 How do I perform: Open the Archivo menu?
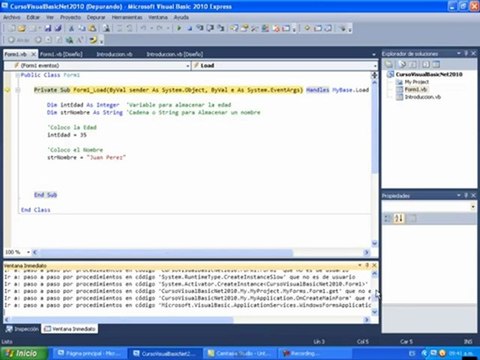click(12, 17)
